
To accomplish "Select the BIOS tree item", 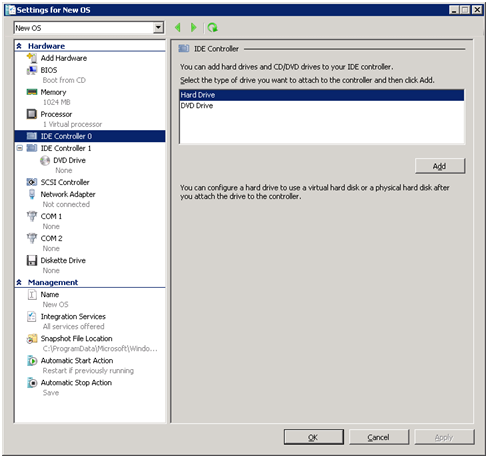I will [49, 70].
